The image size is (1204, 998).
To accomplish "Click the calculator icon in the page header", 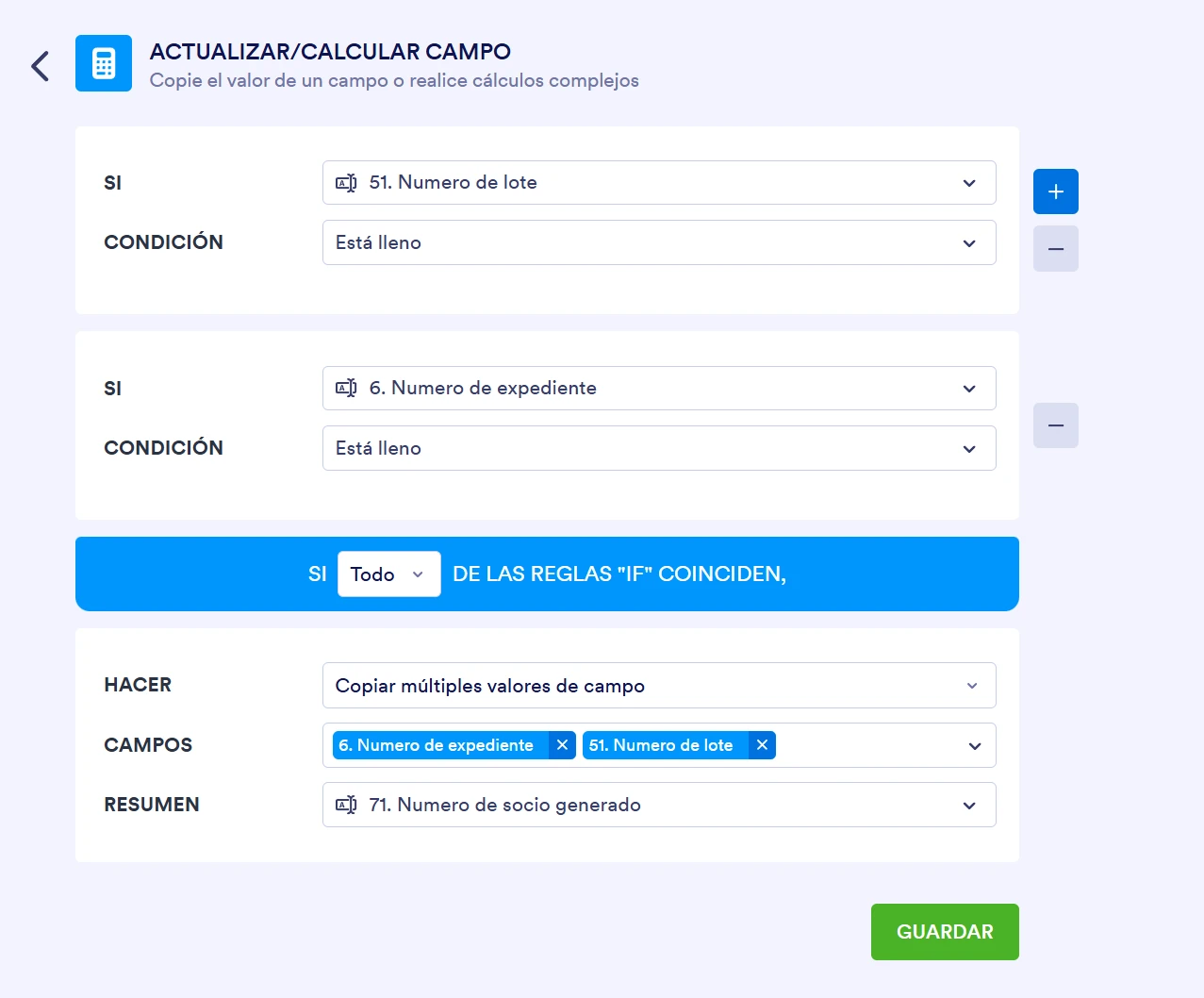I will [x=104, y=62].
